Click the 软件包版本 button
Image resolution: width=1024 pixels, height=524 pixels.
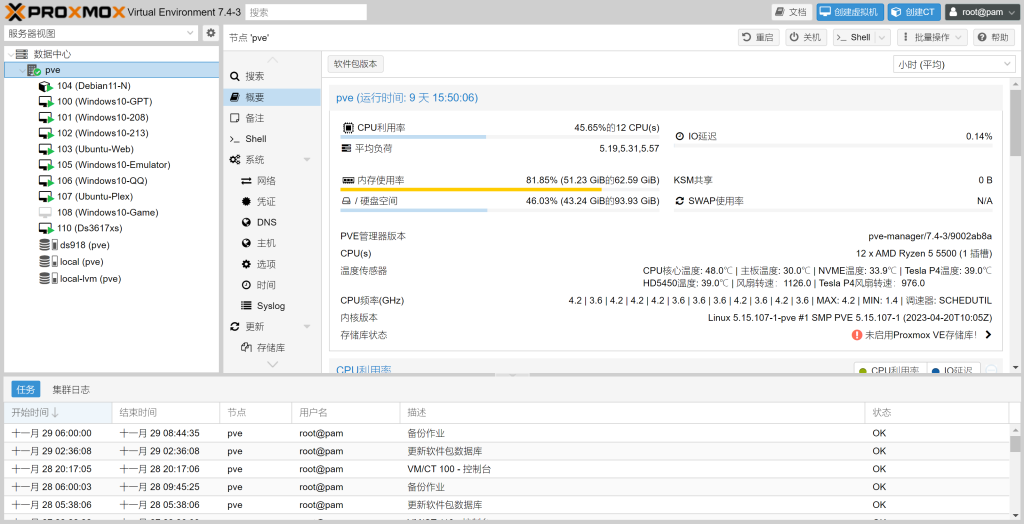coord(355,64)
